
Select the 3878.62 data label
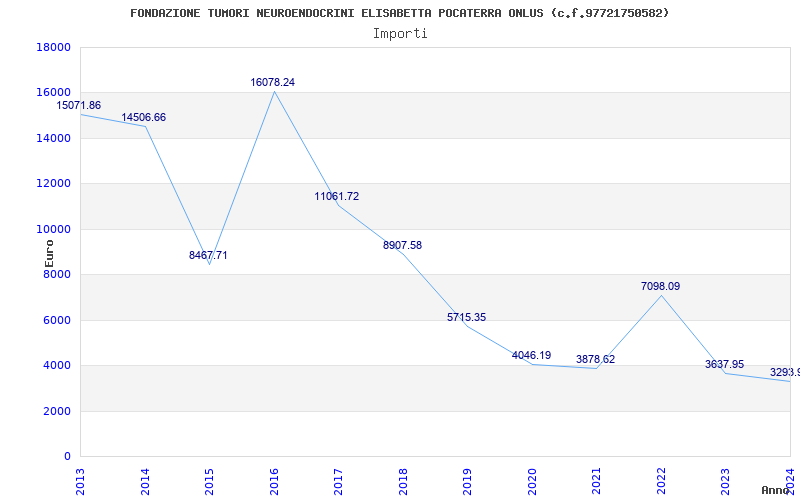click(x=596, y=359)
